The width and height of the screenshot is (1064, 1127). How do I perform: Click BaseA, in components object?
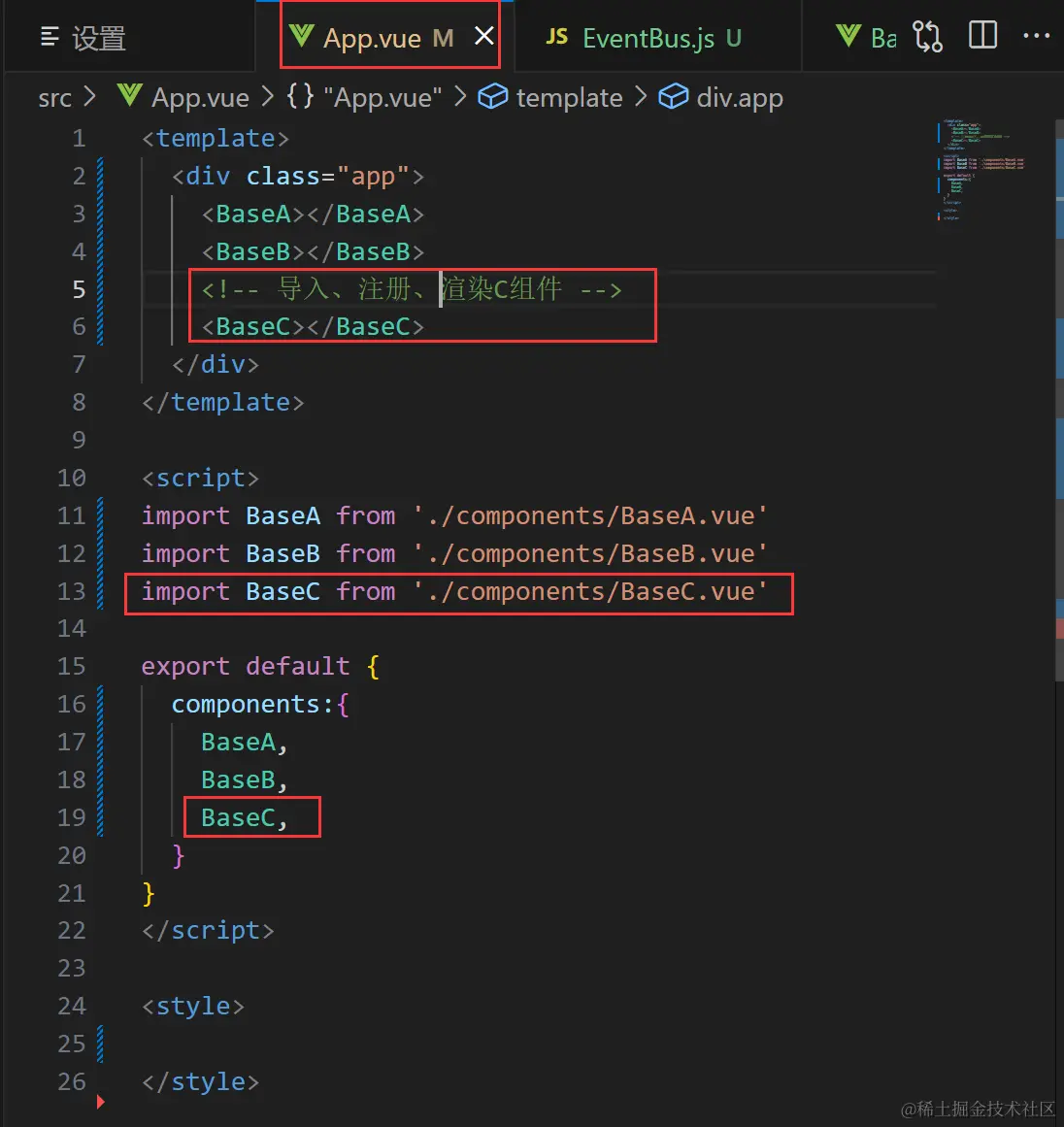pyautogui.click(x=245, y=742)
